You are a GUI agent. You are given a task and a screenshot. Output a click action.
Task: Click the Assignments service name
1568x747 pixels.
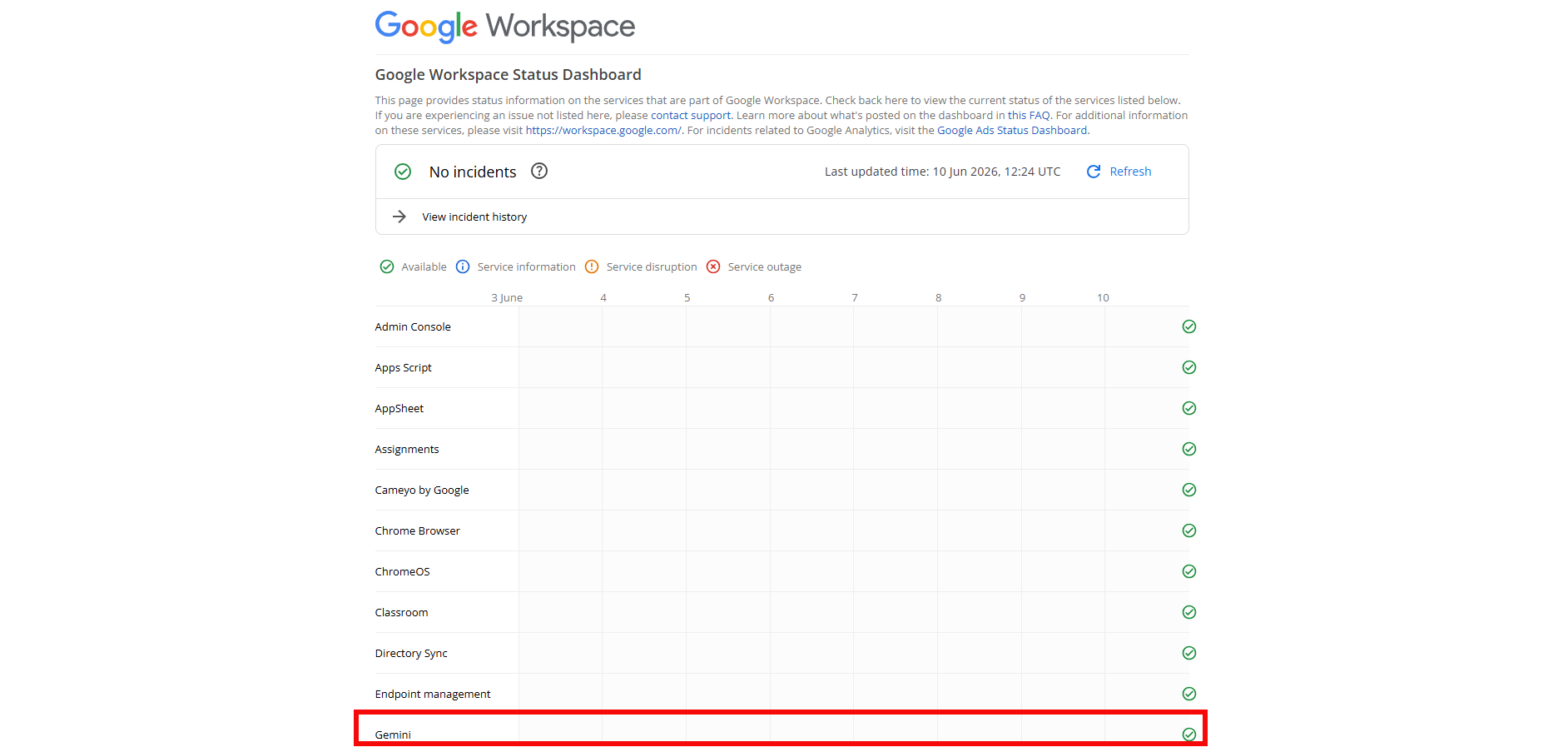click(x=407, y=449)
